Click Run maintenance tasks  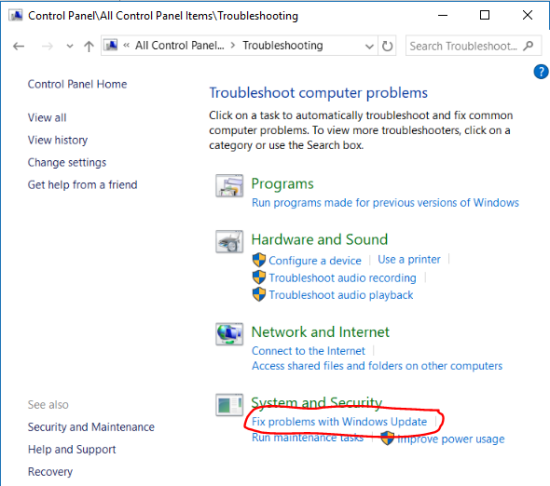(x=308, y=438)
